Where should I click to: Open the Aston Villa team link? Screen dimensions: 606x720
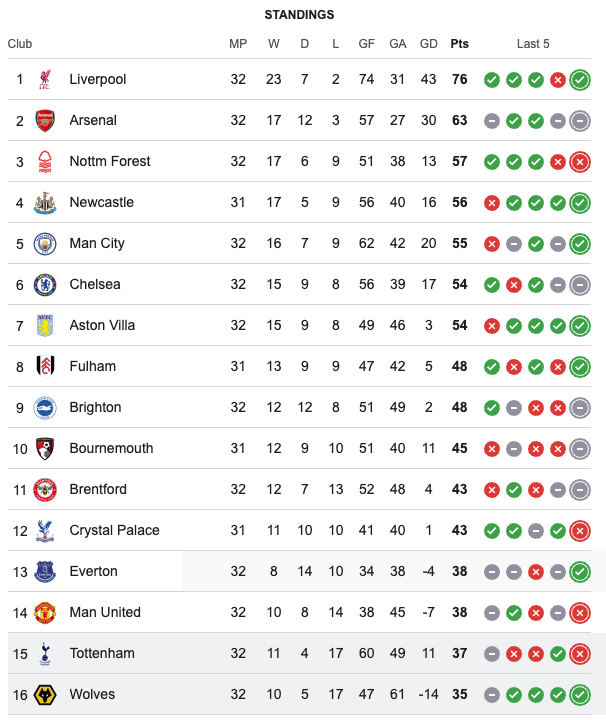[102, 326]
